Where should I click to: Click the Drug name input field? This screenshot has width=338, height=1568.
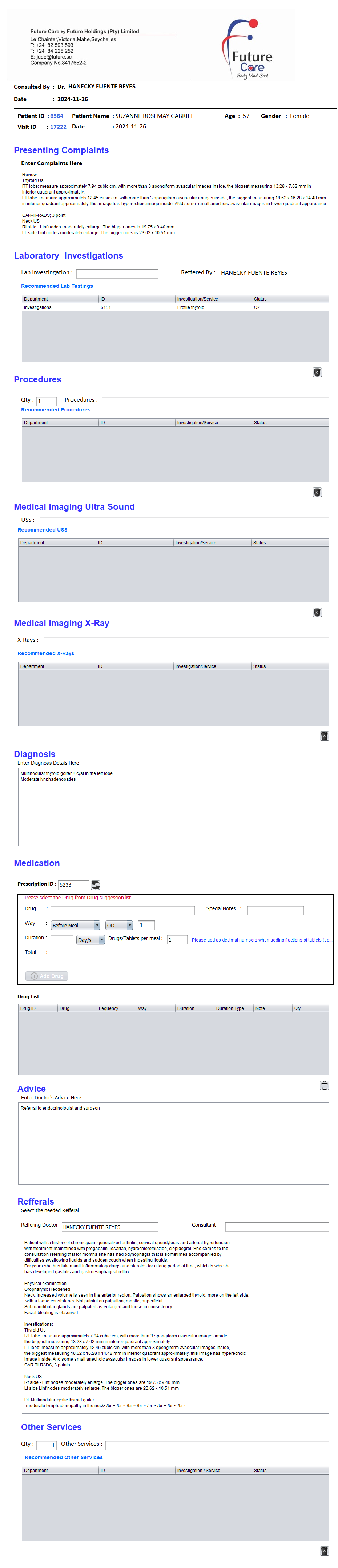coord(122,911)
